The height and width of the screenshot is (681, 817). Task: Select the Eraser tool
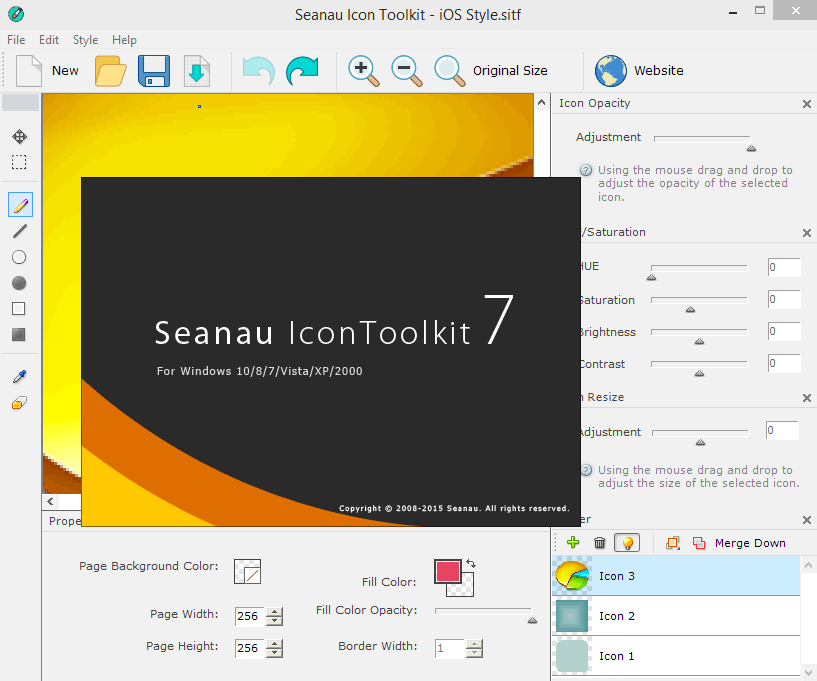[x=19, y=402]
